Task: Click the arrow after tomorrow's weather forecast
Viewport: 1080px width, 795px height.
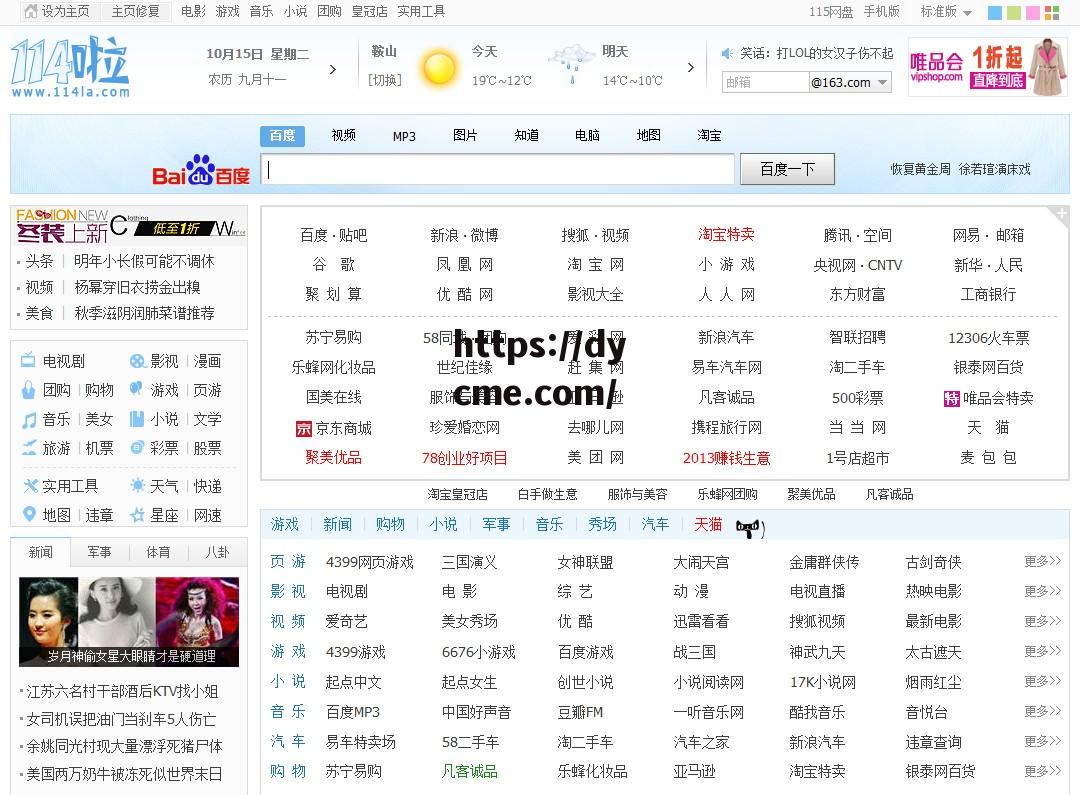Action: tap(691, 66)
